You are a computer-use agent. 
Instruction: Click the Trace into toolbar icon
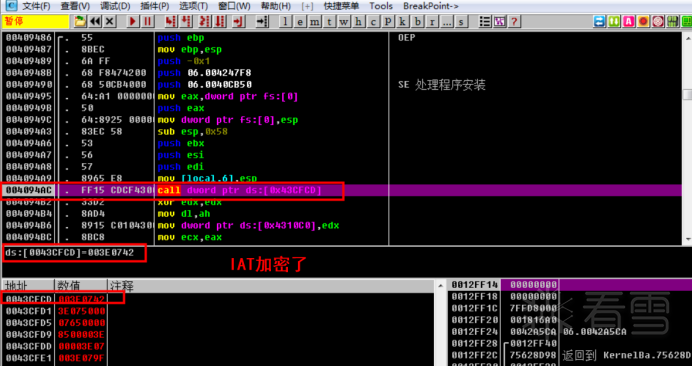click(205, 21)
